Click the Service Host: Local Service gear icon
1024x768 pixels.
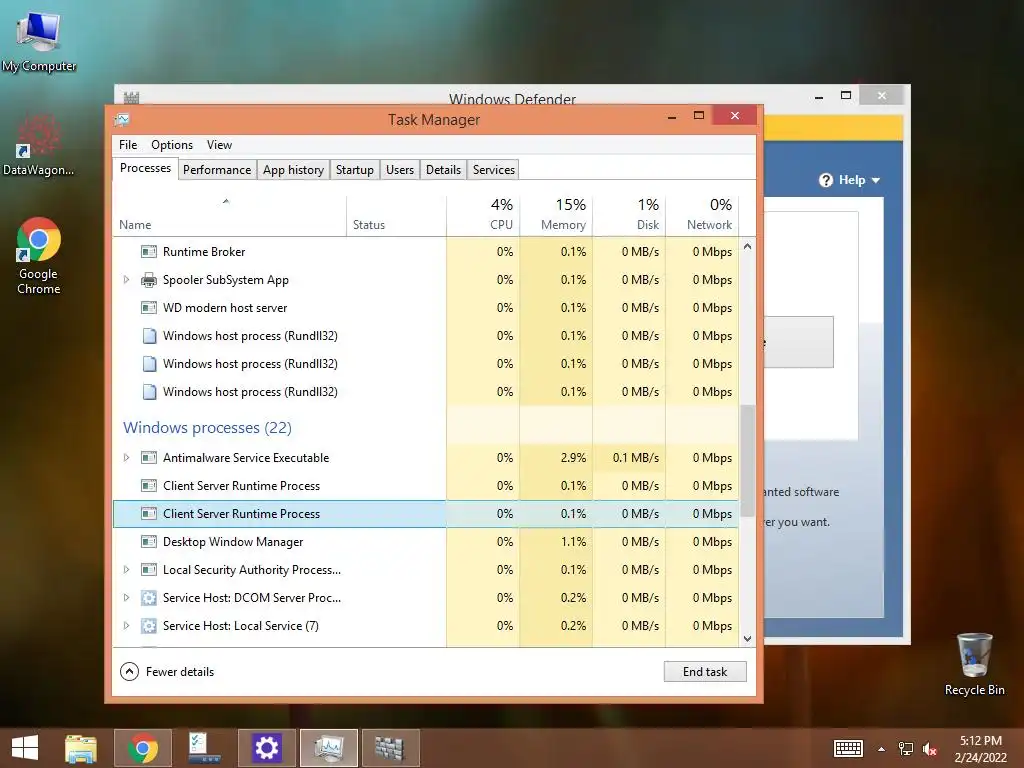pos(149,626)
